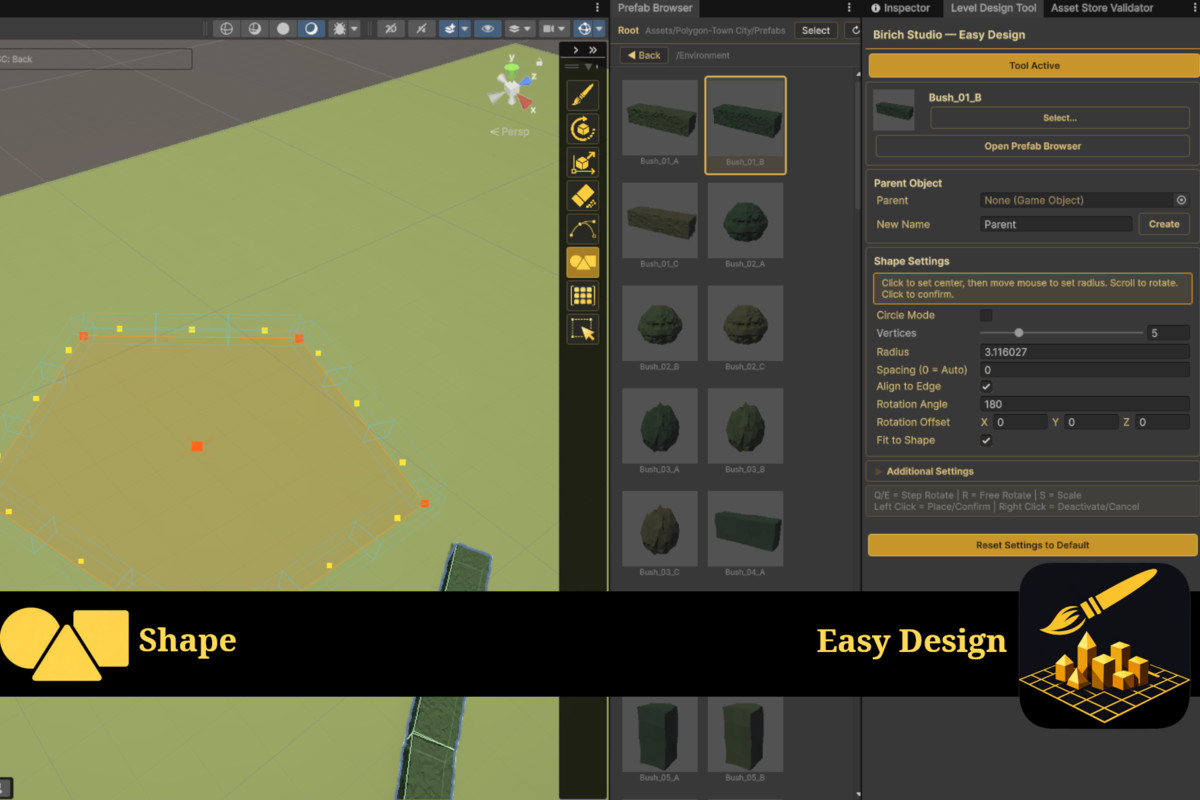Screen dimensions: 1200x800
Task: Click Open Prefab Browser button
Action: pyautogui.click(x=1033, y=146)
